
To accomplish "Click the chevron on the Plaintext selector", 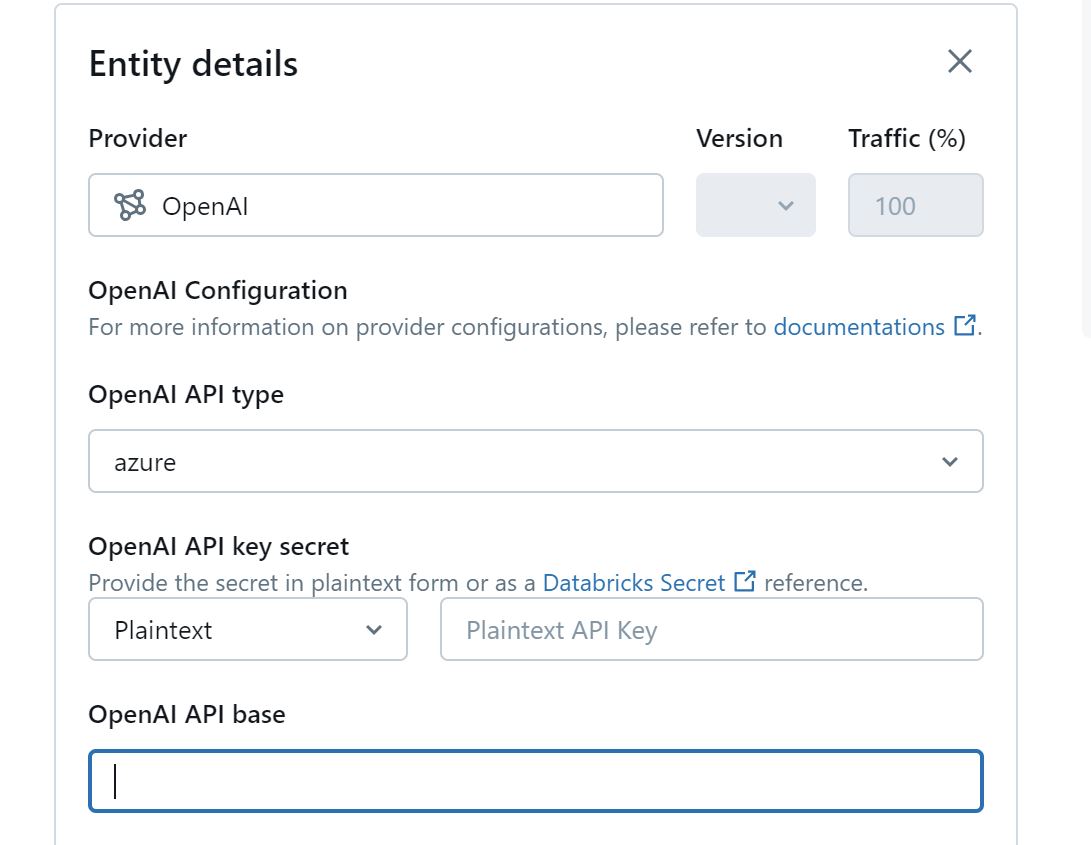I will [x=373, y=630].
